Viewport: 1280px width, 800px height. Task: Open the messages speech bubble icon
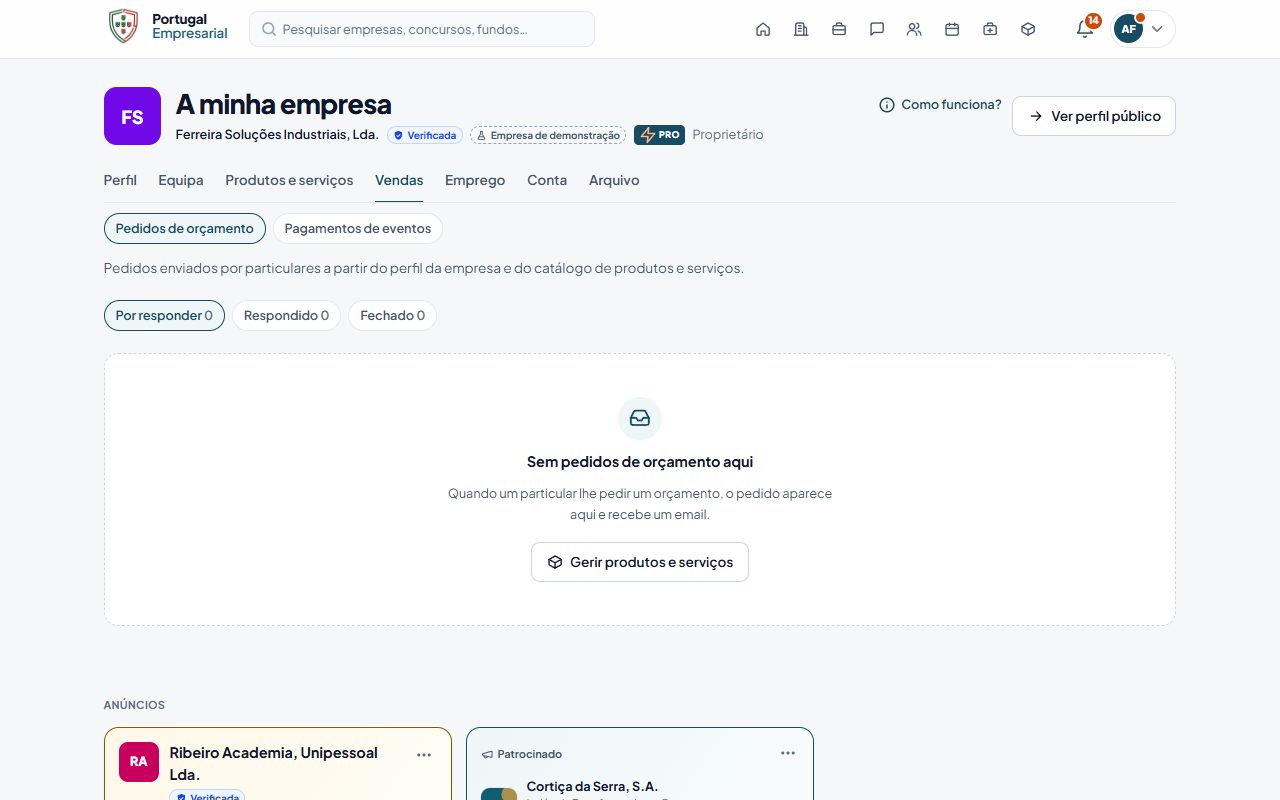(877, 29)
